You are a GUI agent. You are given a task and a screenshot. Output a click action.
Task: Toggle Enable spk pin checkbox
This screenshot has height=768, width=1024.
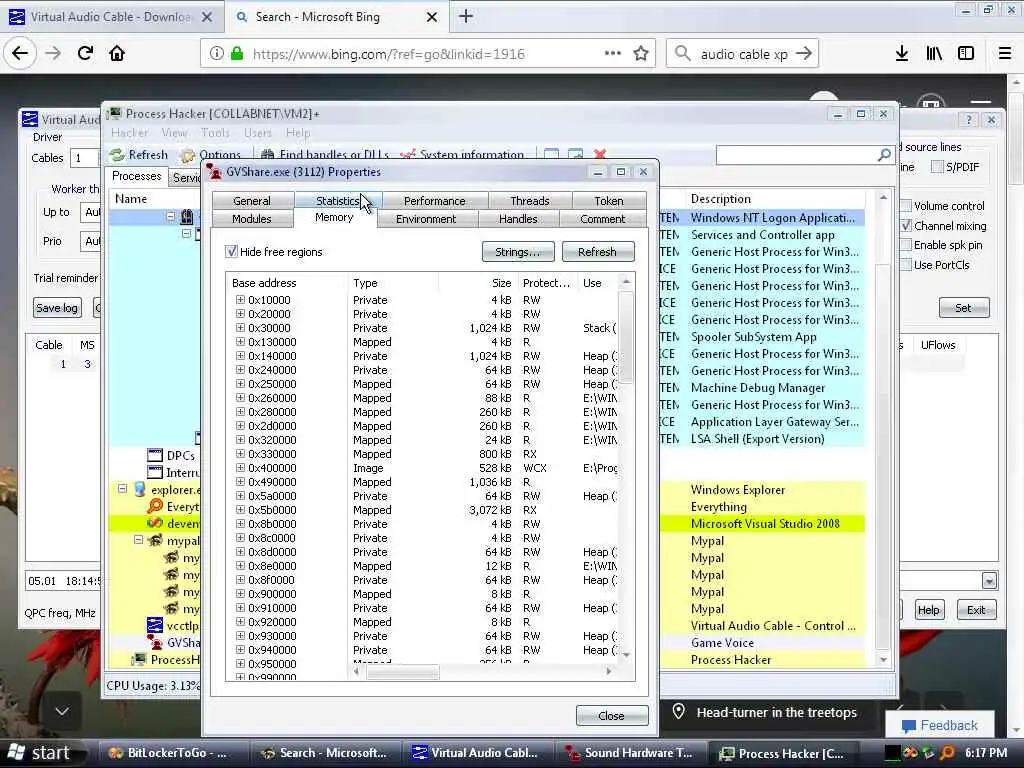point(906,245)
